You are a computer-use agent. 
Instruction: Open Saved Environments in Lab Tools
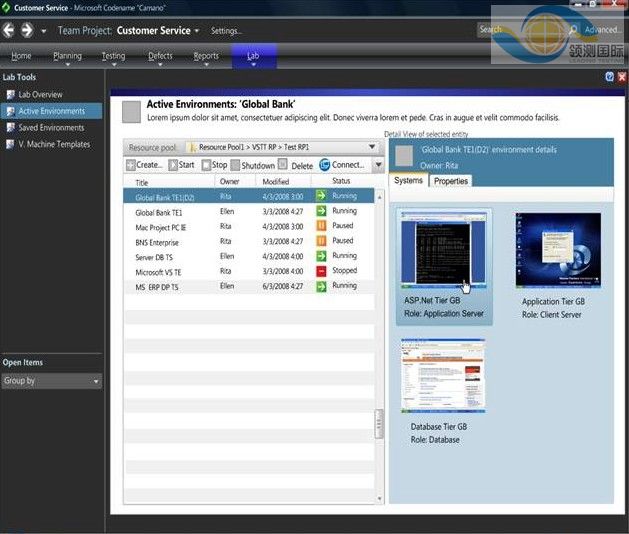51,128
